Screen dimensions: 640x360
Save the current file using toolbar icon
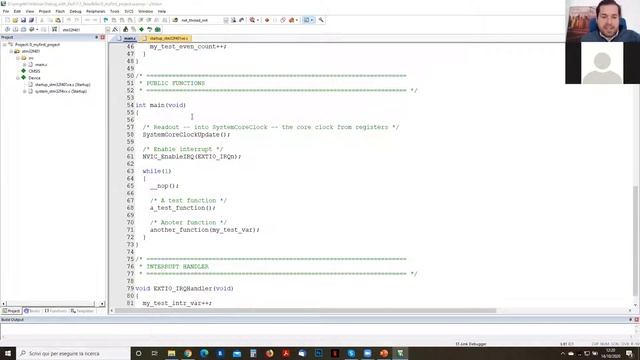click(23, 20)
